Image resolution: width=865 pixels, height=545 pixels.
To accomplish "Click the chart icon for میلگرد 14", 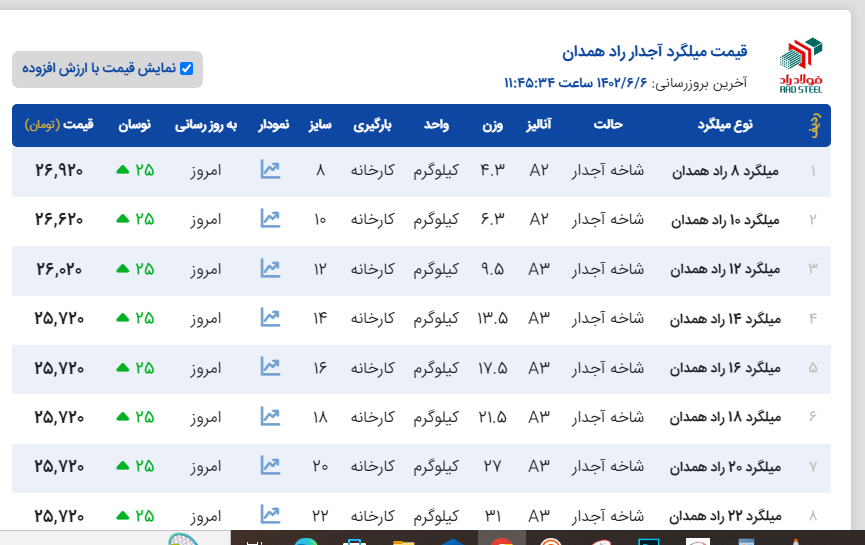I will click(x=270, y=317).
